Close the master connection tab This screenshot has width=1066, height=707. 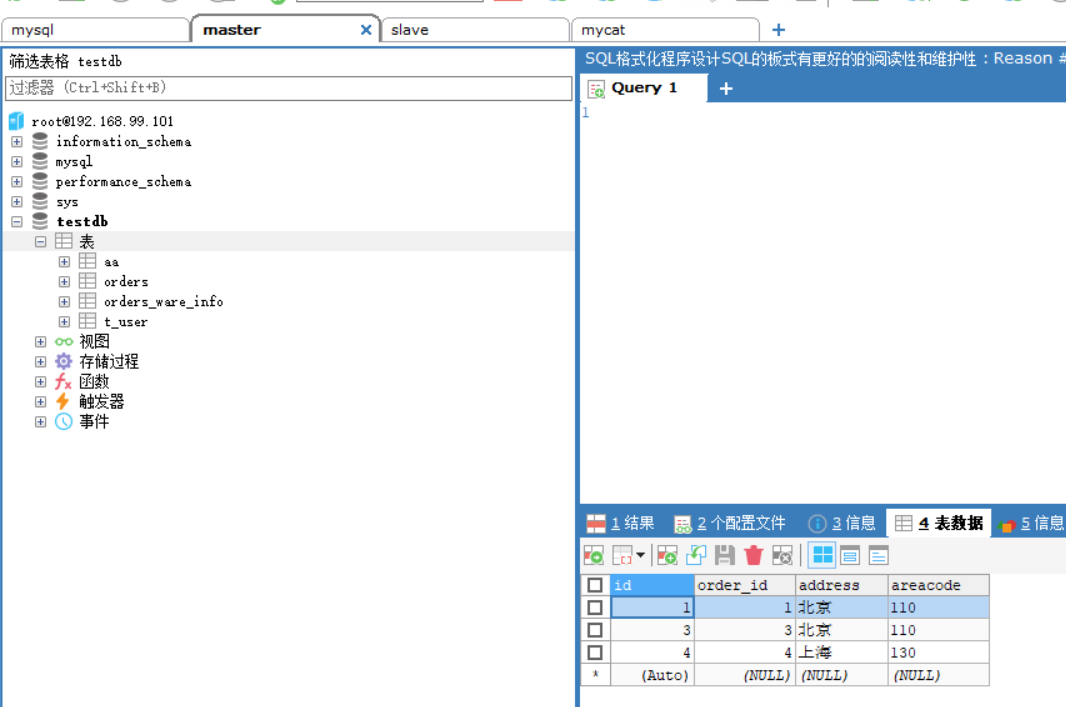(x=366, y=30)
